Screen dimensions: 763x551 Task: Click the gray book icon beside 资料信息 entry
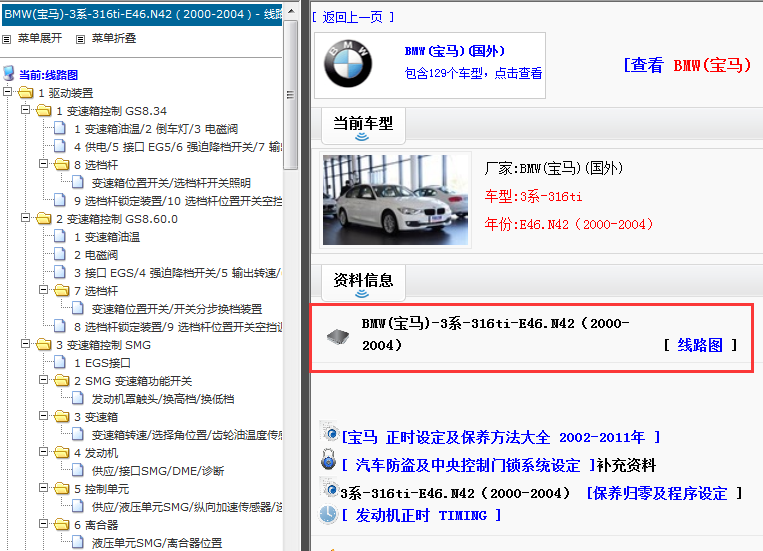click(x=338, y=336)
